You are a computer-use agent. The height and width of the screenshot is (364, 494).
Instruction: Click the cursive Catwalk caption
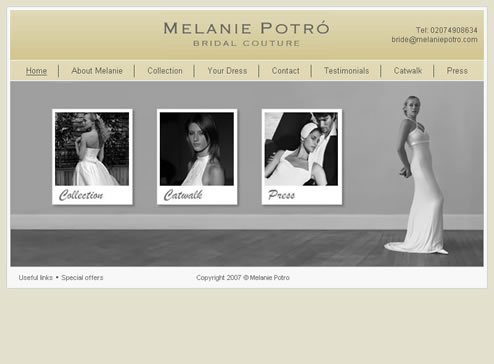click(x=183, y=195)
